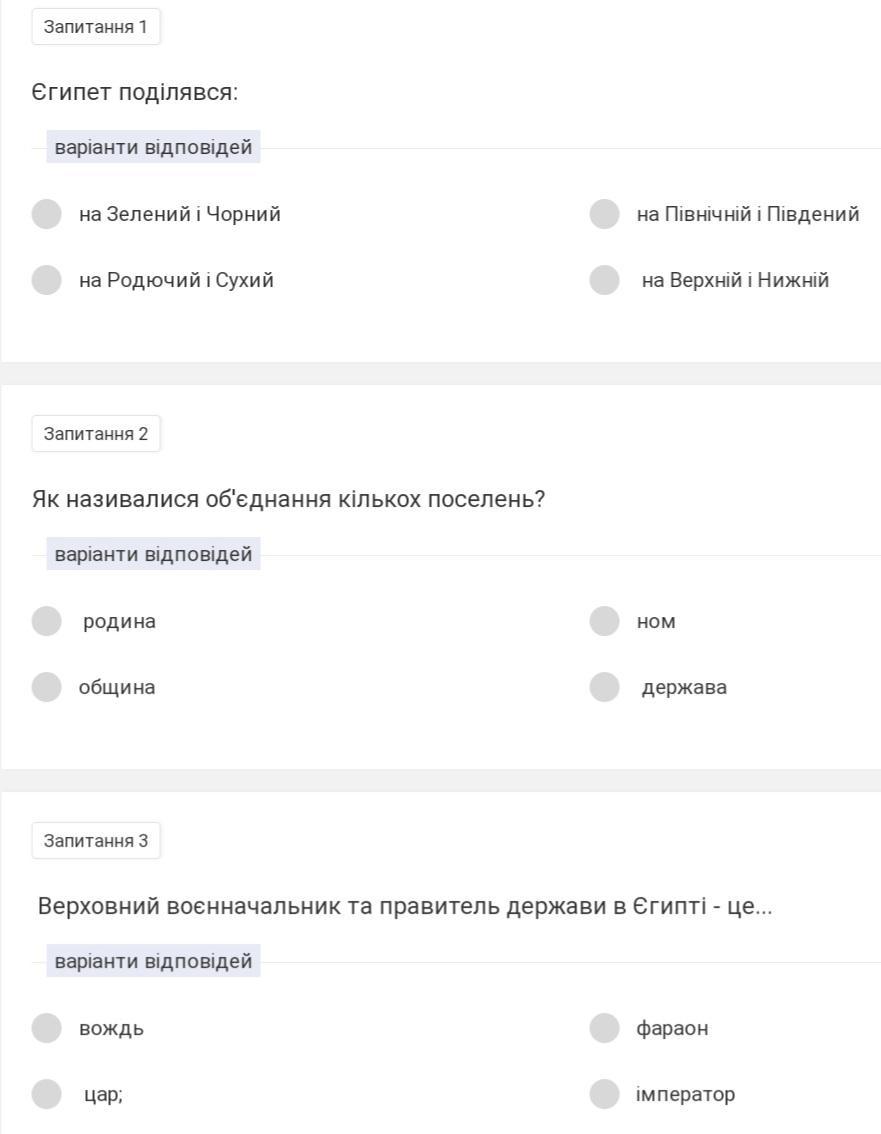The image size is (881, 1134).
Task: Choose radio option "цар;"
Action: coord(46,1094)
